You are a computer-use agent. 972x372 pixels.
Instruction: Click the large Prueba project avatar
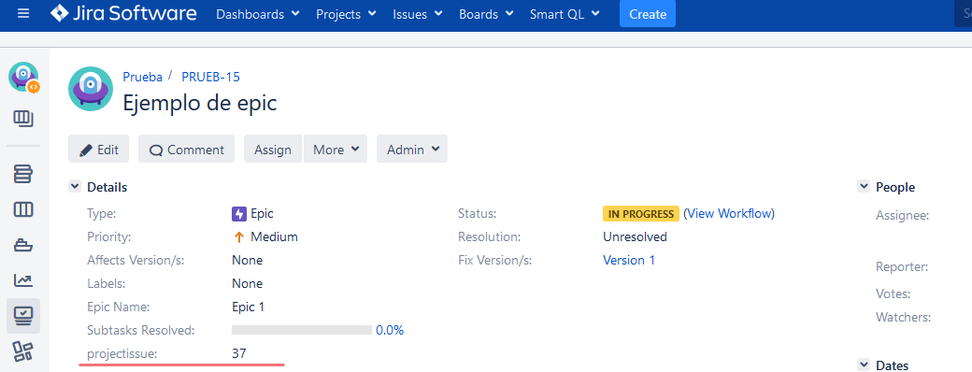91,89
